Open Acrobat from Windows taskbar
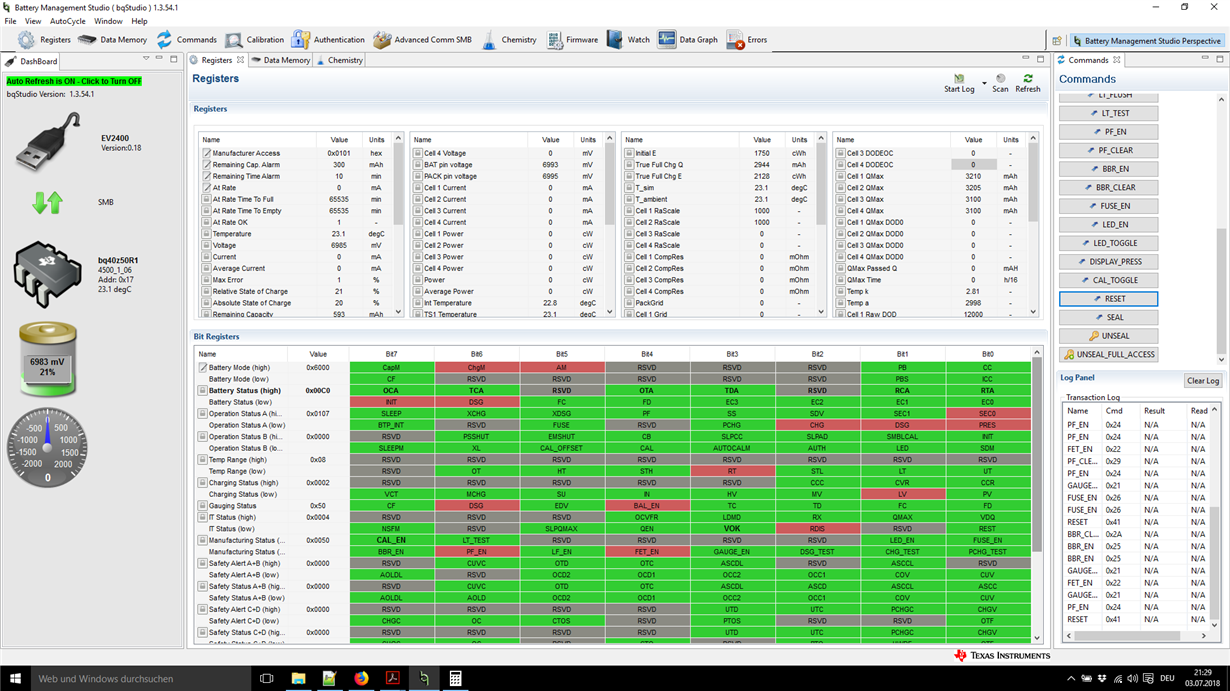The width and height of the screenshot is (1230, 691). click(x=392, y=678)
